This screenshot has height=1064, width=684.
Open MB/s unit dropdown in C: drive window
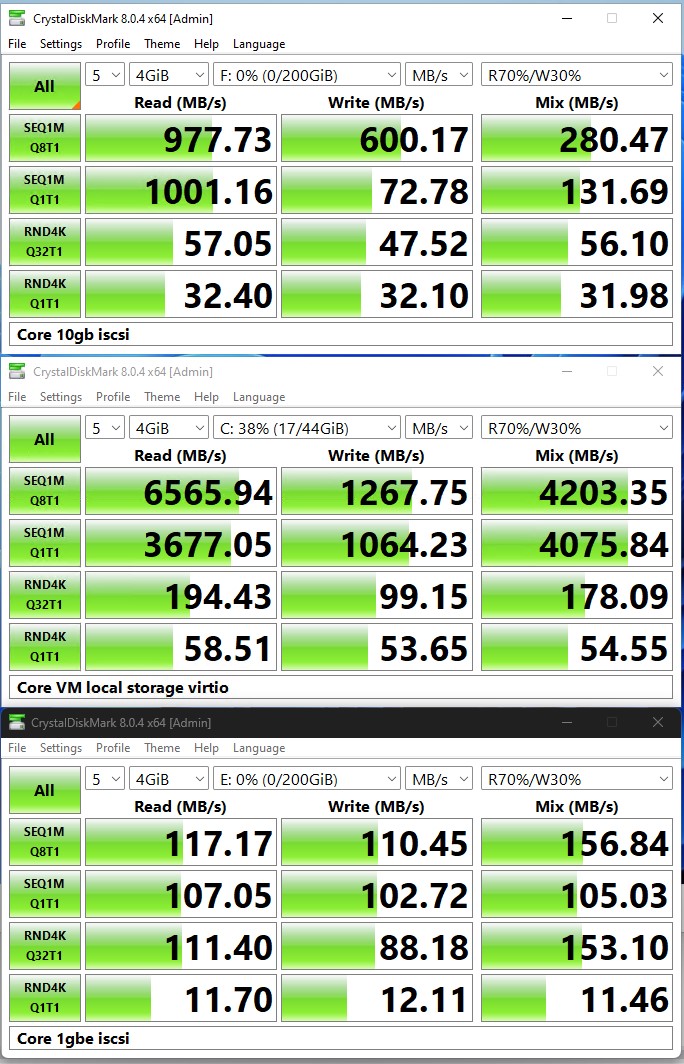click(x=438, y=428)
